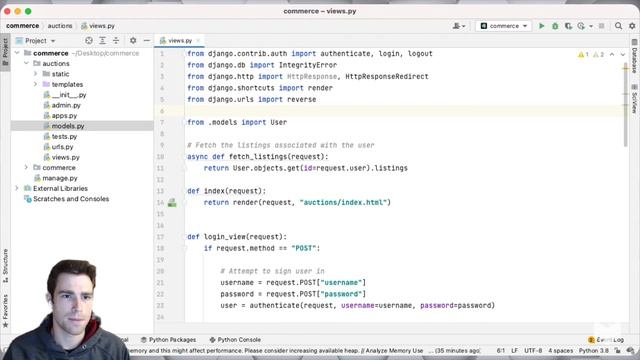The image size is (640, 360).
Task: Expand the inner commerce folder
Action: [27, 168]
